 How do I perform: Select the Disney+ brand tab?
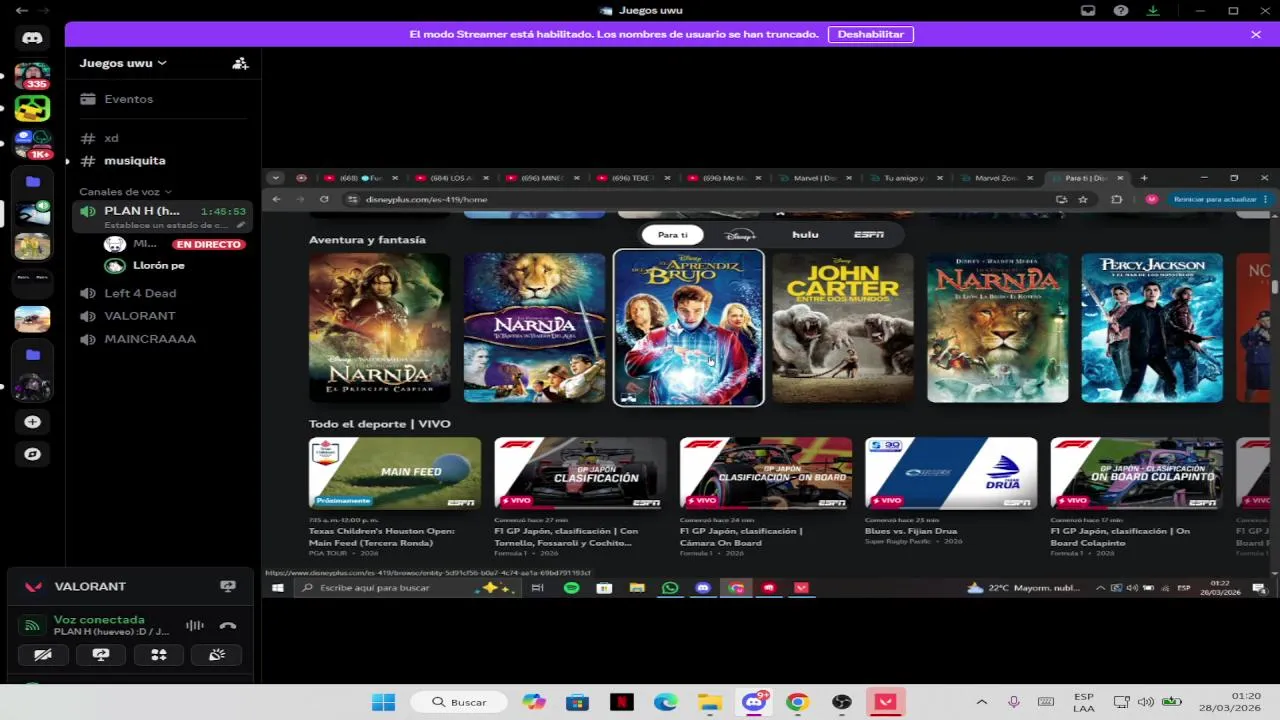[x=741, y=235]
